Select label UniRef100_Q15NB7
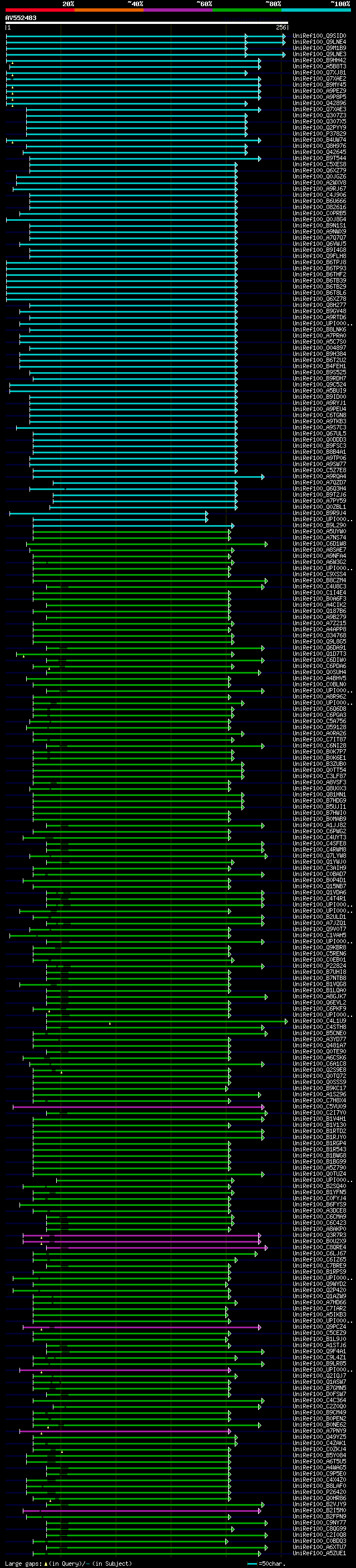 point(319,886)
